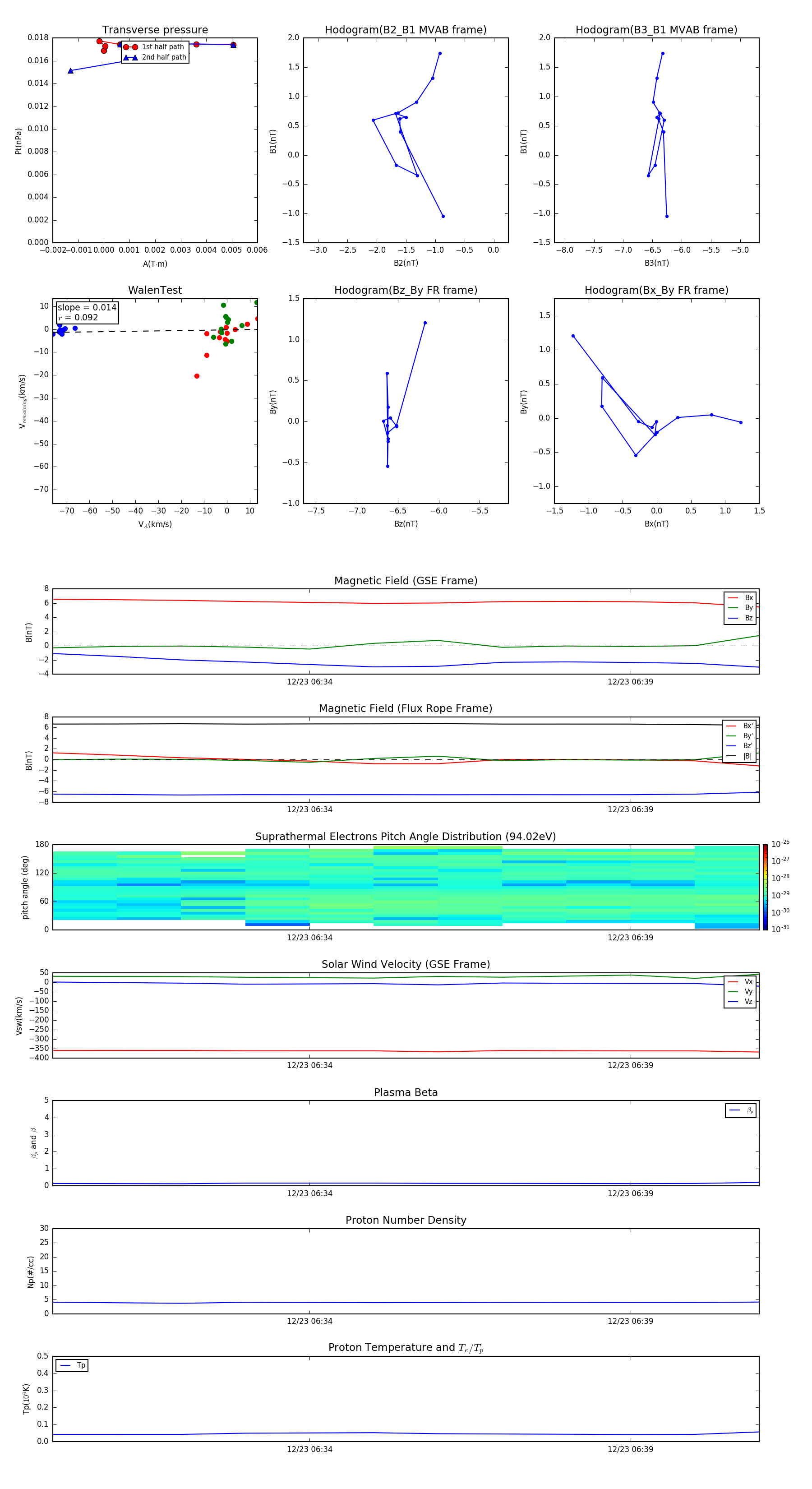Click the 'Bx(nT)' x-axis label
The height and width of the screenshot is (1489, 812).
point(656,524)
